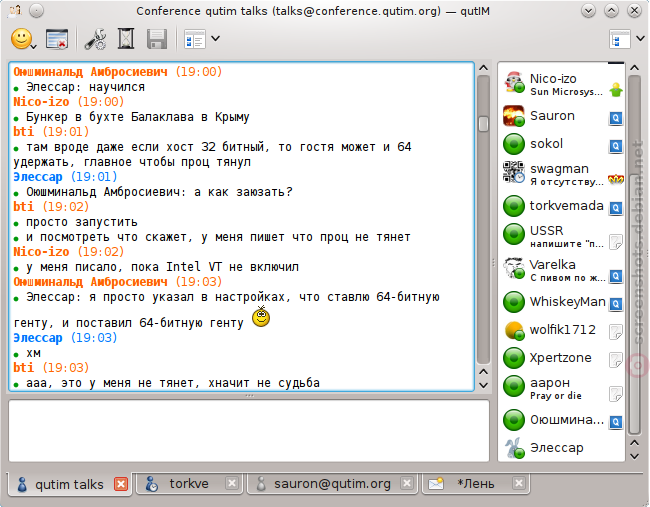Select Оюшмина... in the participant list
650x507 pixels.
561,420
